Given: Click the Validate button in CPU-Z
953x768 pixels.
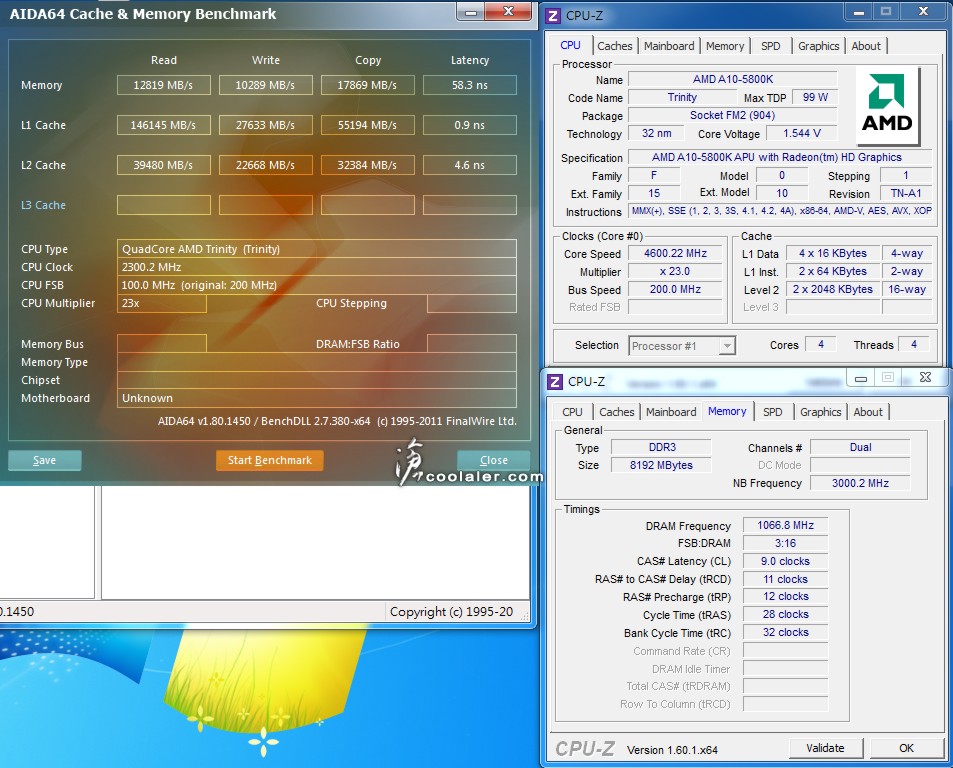Looking at the screenshot, I should (825, 748).
